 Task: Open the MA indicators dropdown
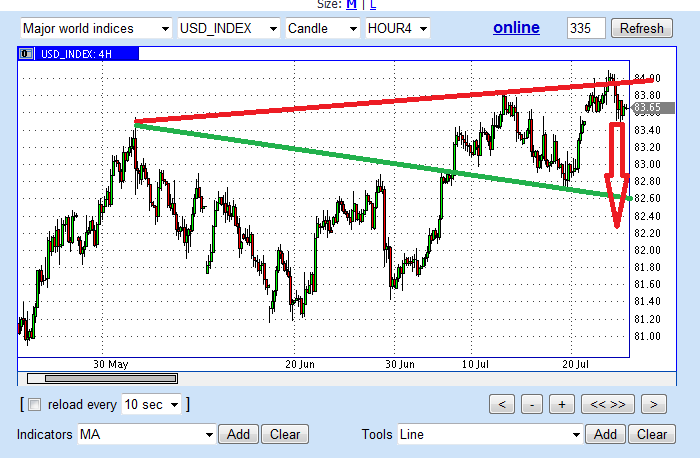tap(146, 434)
